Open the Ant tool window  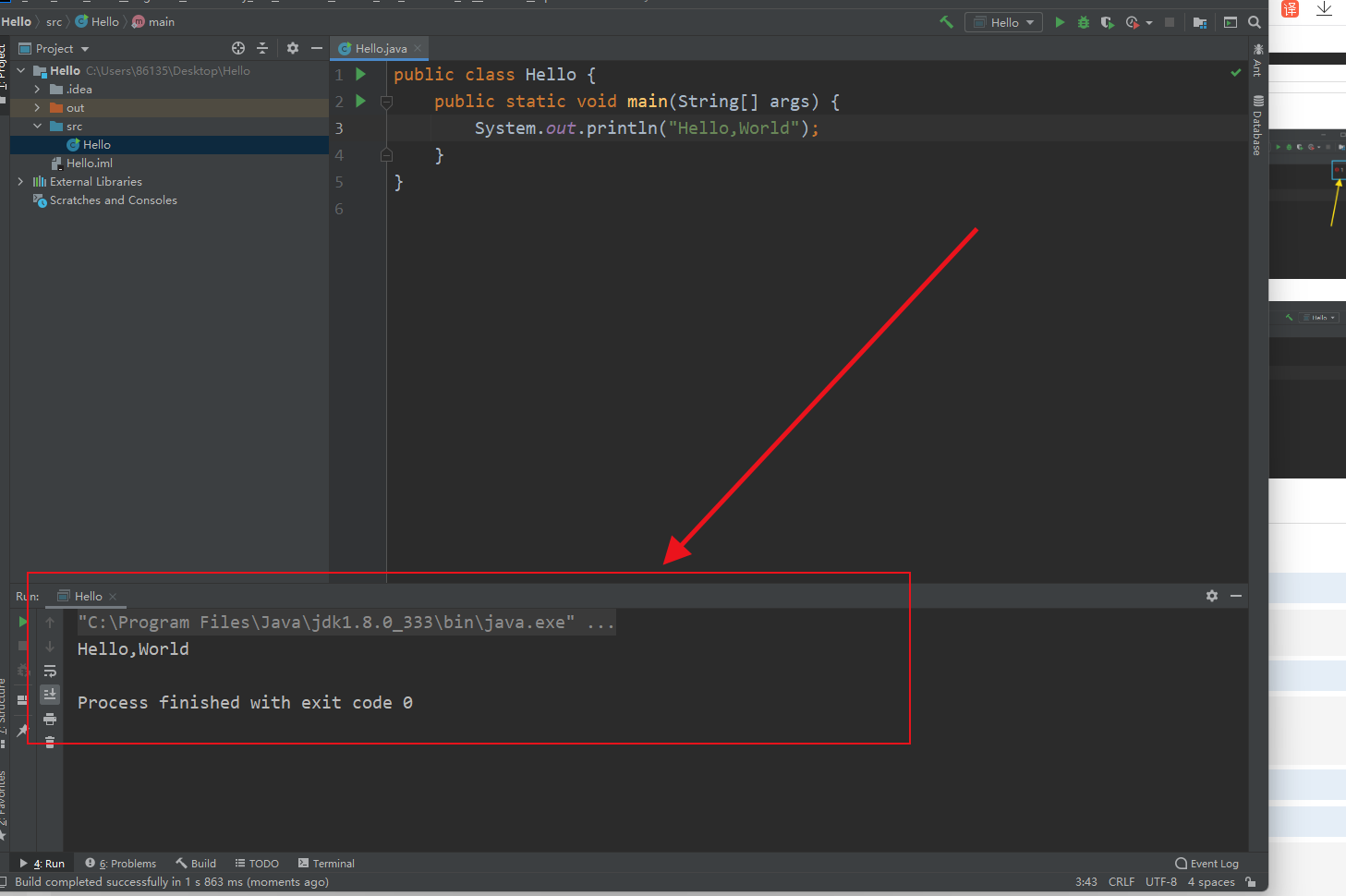coord(1257,61)
